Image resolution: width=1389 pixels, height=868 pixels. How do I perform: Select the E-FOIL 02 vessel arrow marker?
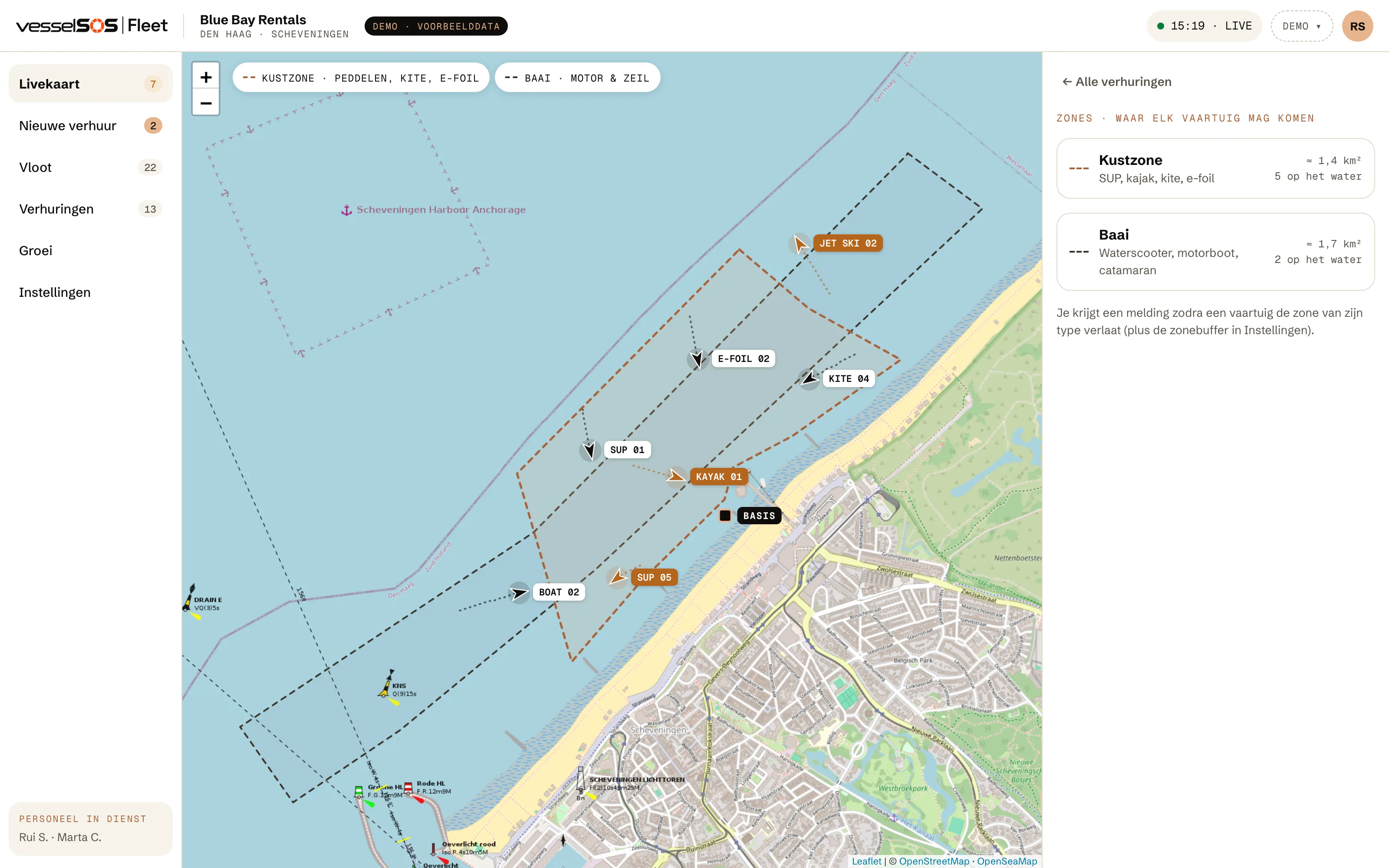tap(698, 359)
